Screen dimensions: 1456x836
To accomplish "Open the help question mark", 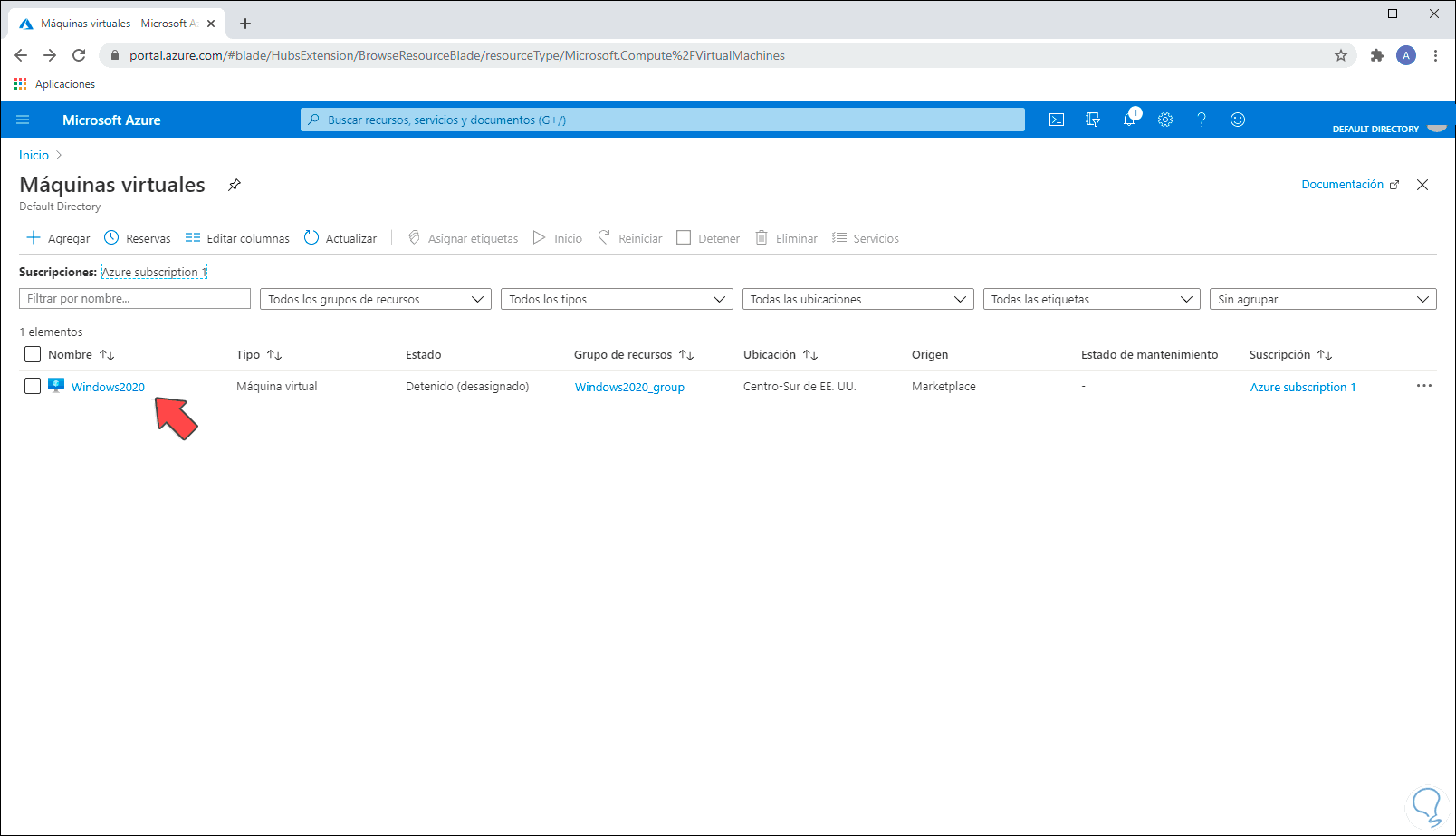I will [1202, 120].
